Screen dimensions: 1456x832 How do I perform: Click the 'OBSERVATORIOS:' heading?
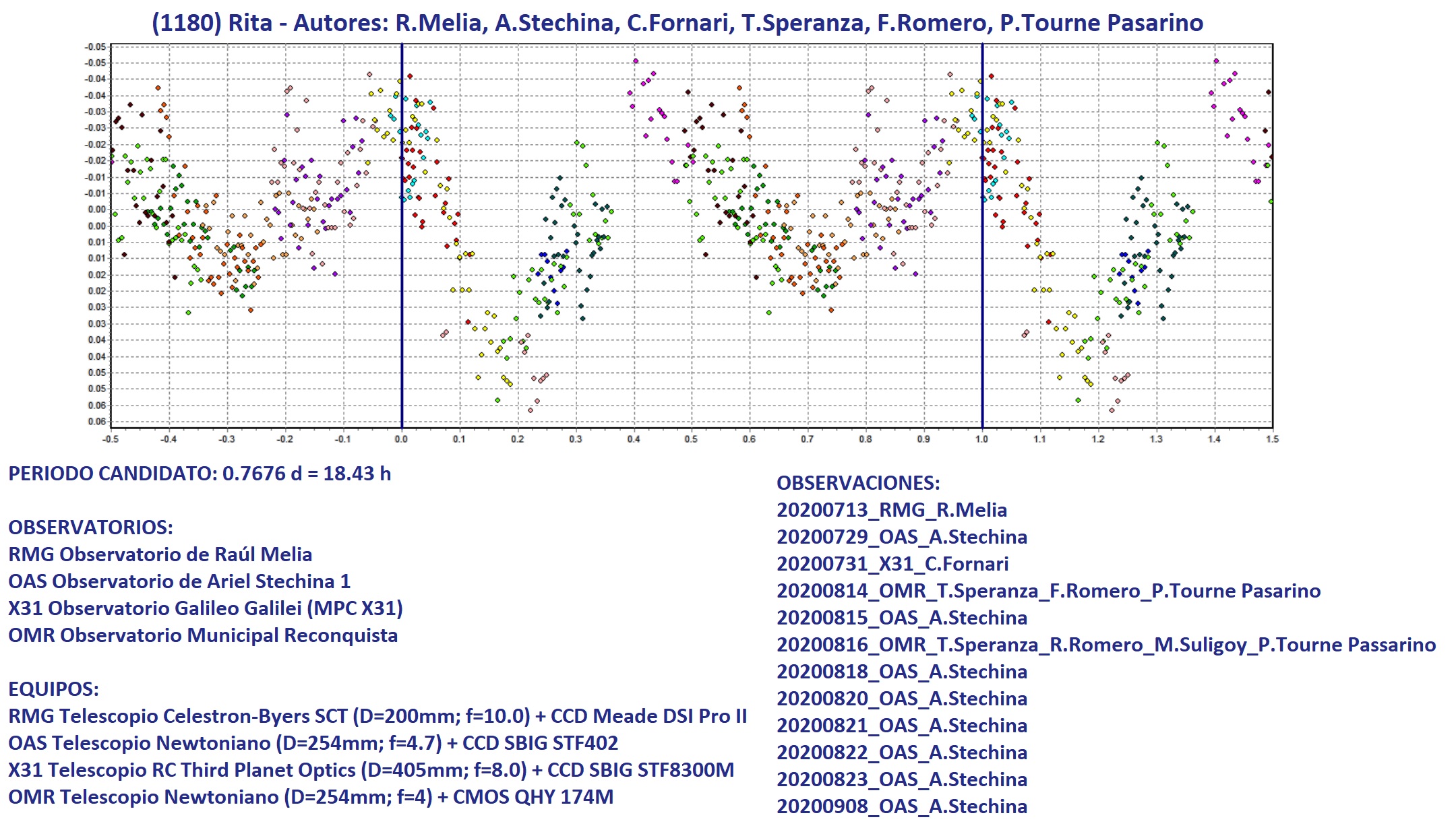pos(90,527)
